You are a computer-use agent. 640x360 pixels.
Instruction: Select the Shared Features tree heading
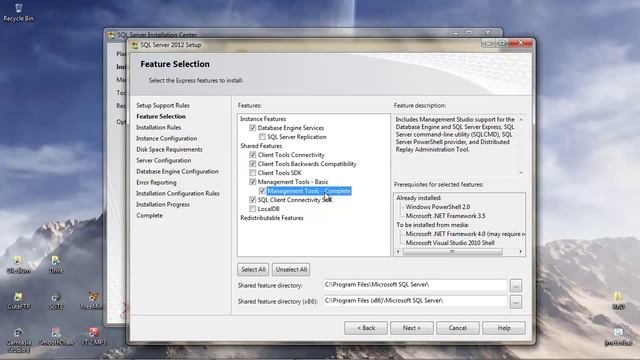click(261, 146)
